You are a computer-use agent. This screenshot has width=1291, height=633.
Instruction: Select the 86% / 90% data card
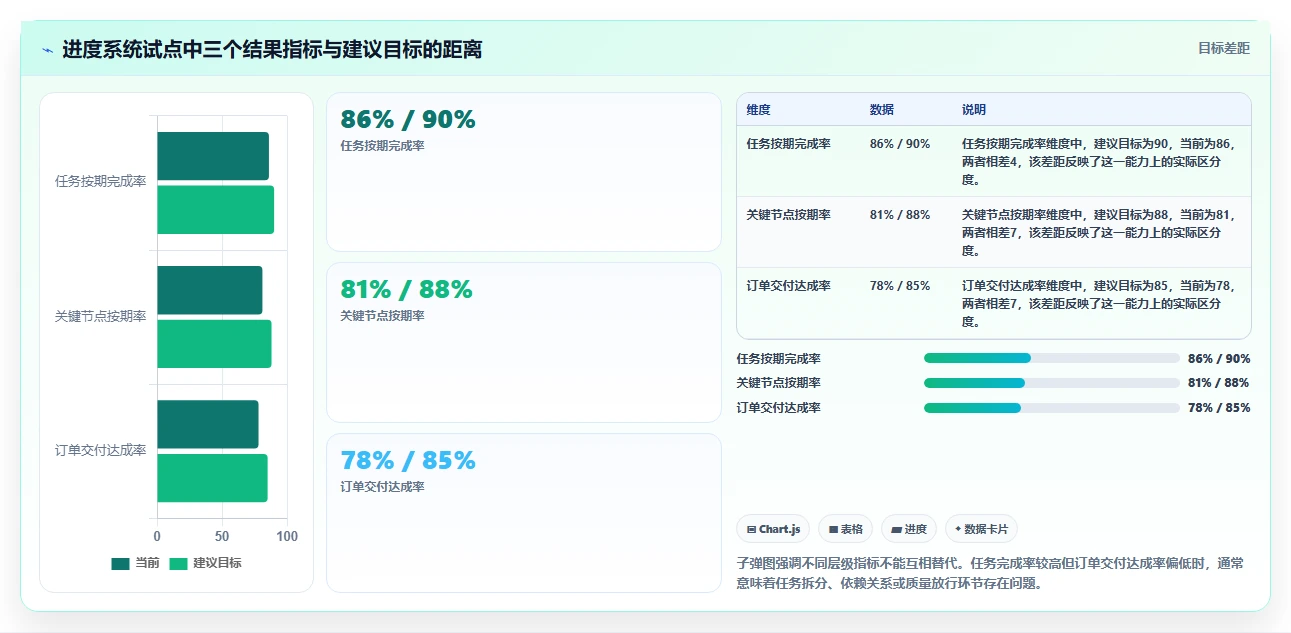coord(523,172)
